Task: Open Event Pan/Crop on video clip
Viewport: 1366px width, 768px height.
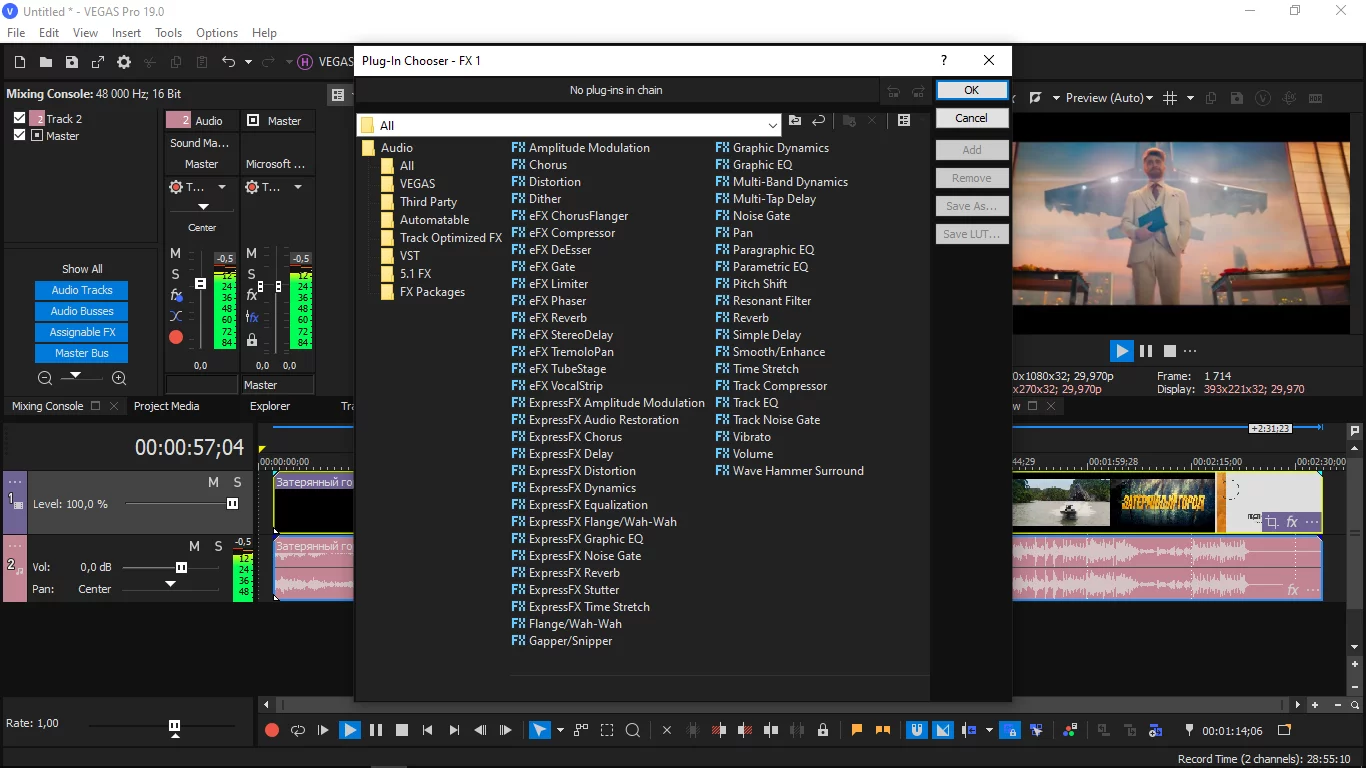Action: (1271, 522)
